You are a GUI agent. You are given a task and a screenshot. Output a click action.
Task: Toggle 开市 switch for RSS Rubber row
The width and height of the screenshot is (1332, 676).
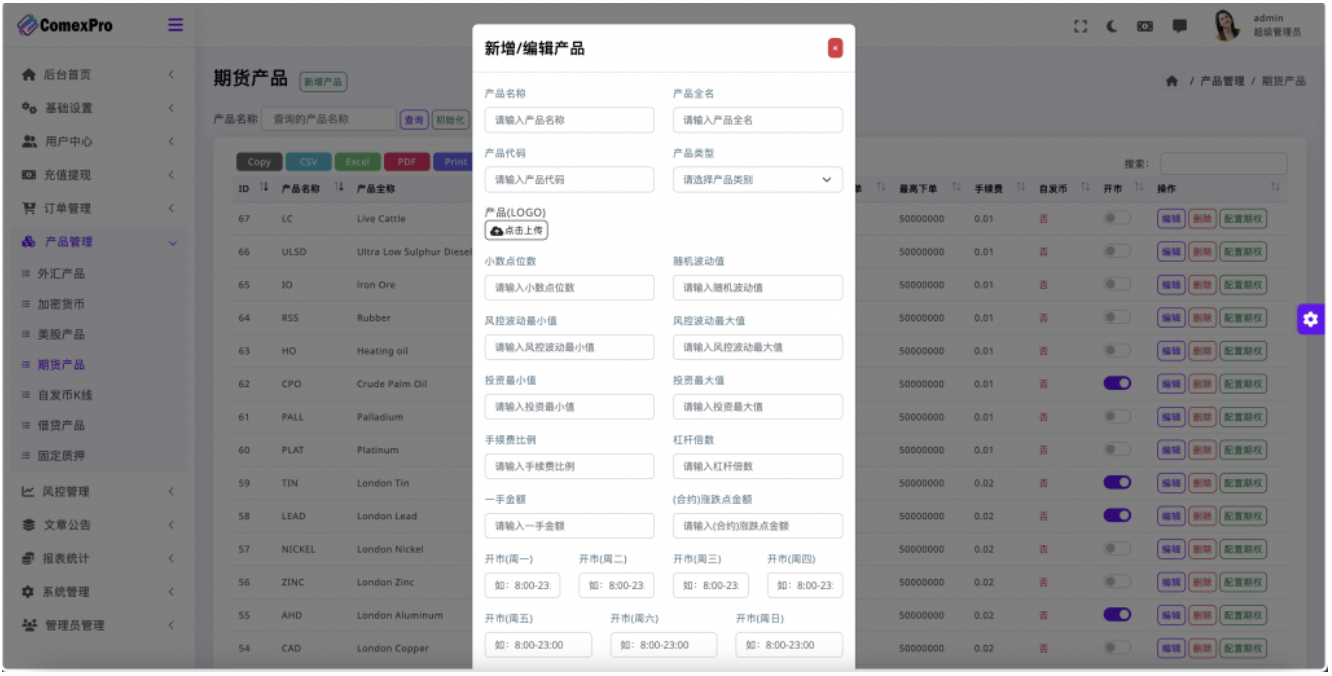(x=1117, y=317)
